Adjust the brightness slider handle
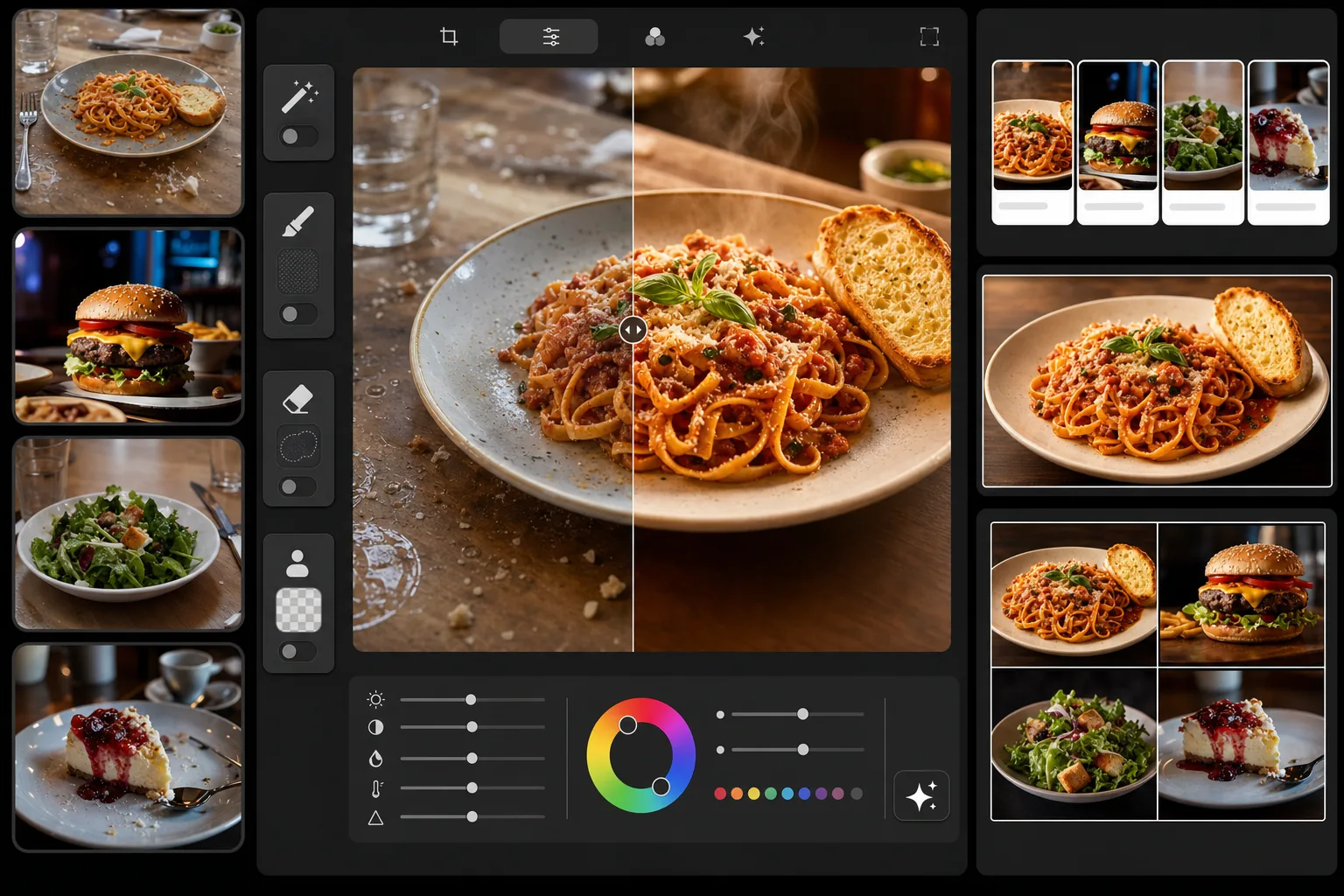This screenshot has width=1344, height=896. tap(471, 700)
